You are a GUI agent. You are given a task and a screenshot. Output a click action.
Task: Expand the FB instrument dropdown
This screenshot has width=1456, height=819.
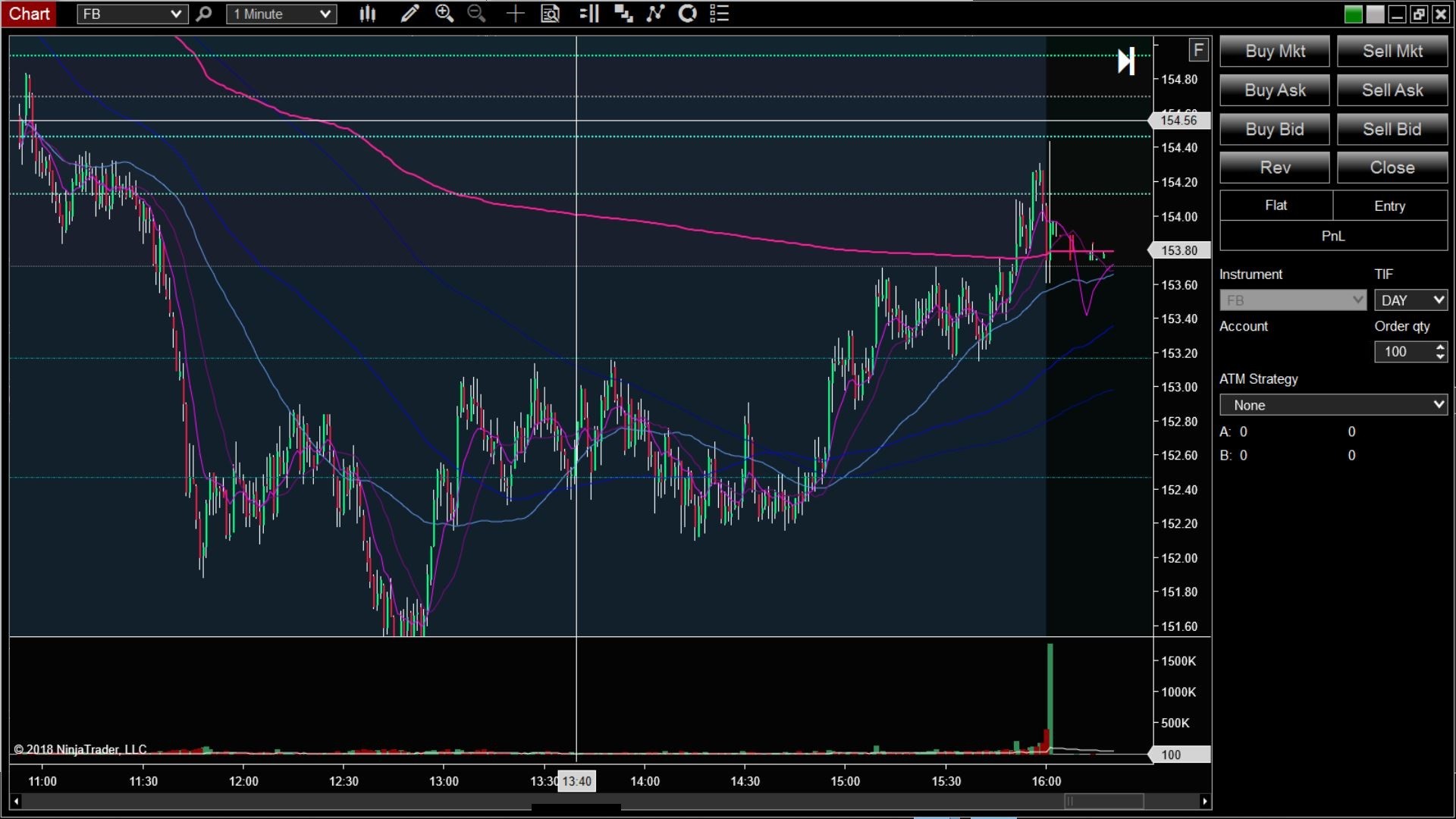[132, 14]
